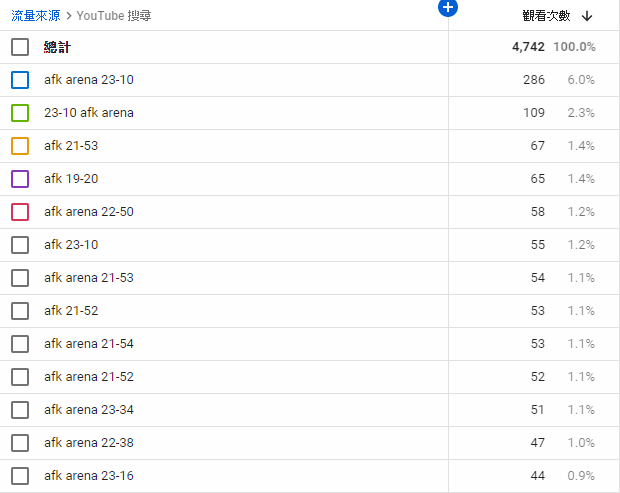Select checkbox for afk arena 23-16
This screenshot has width=620, height=493.
20,476
